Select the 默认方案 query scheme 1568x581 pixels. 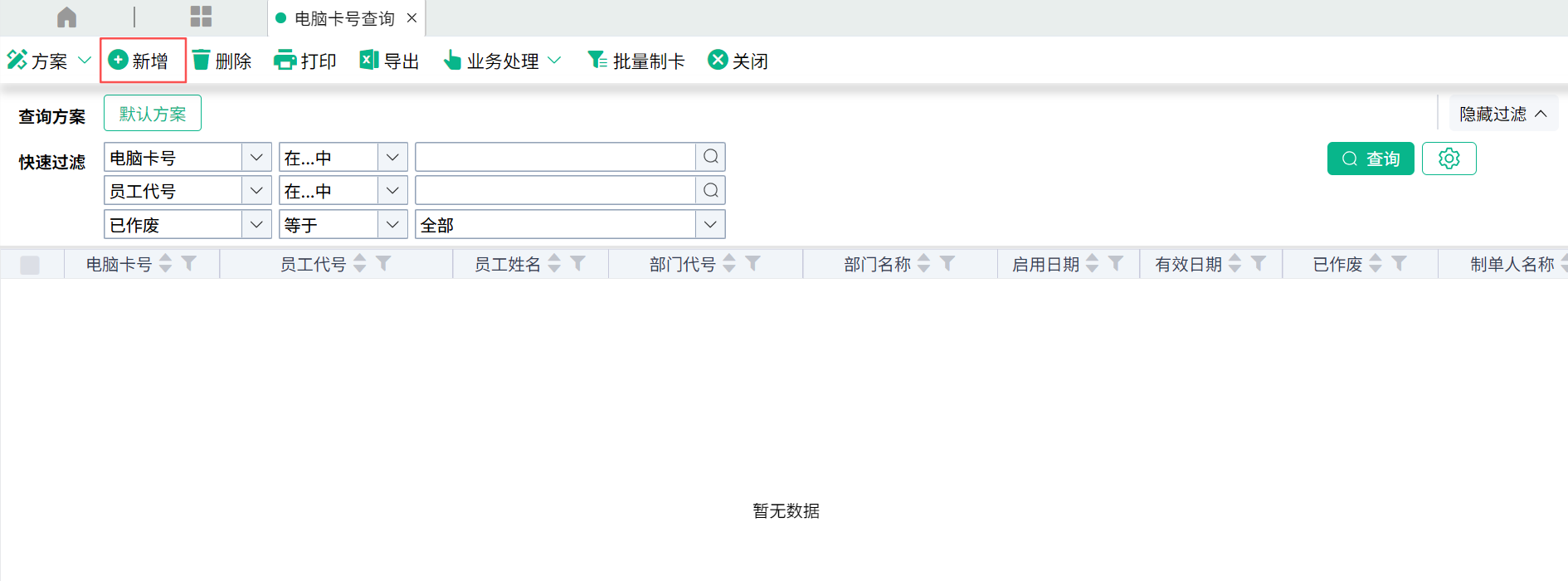point(153,114)
